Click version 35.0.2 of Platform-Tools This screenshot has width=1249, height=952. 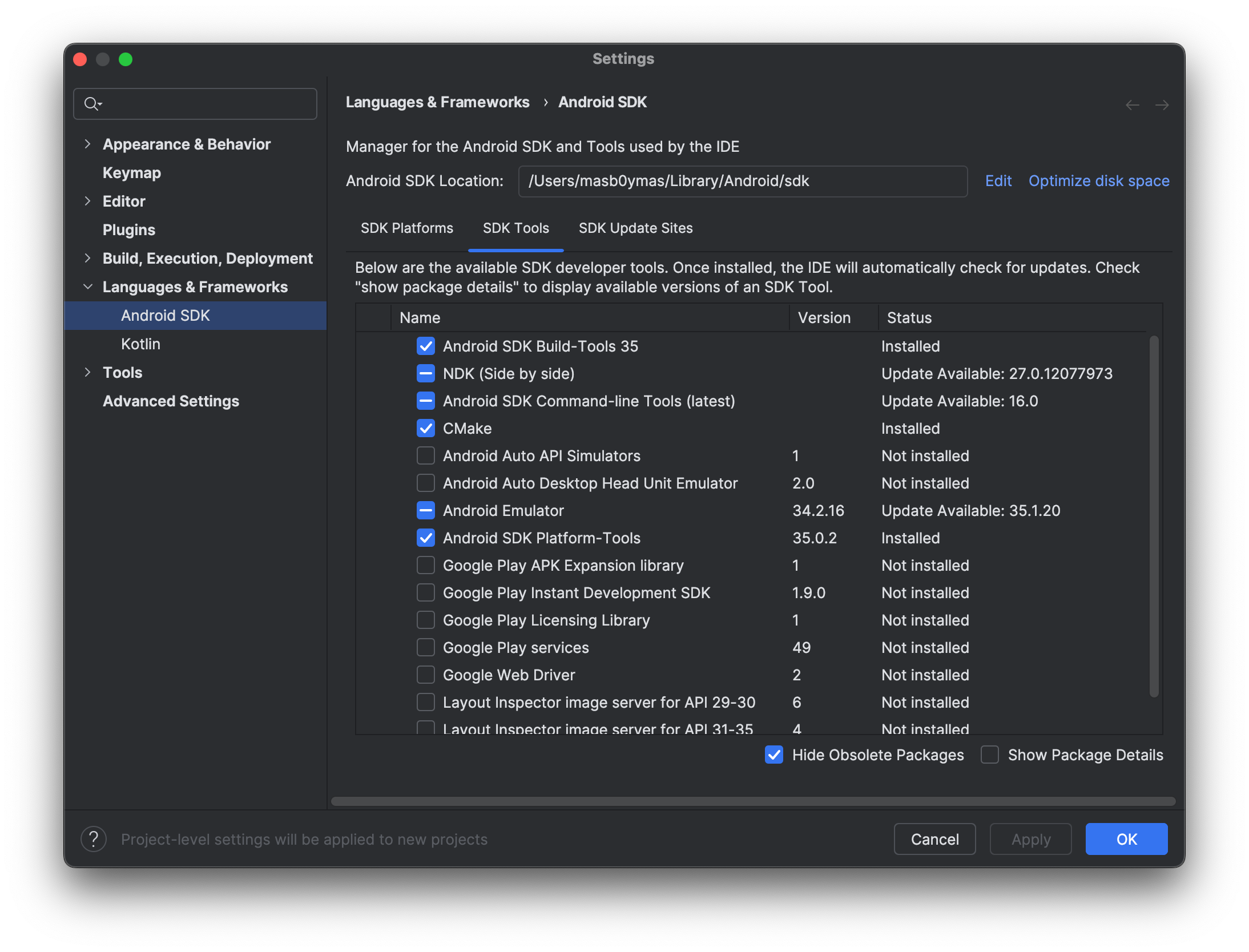click(814, 538)
